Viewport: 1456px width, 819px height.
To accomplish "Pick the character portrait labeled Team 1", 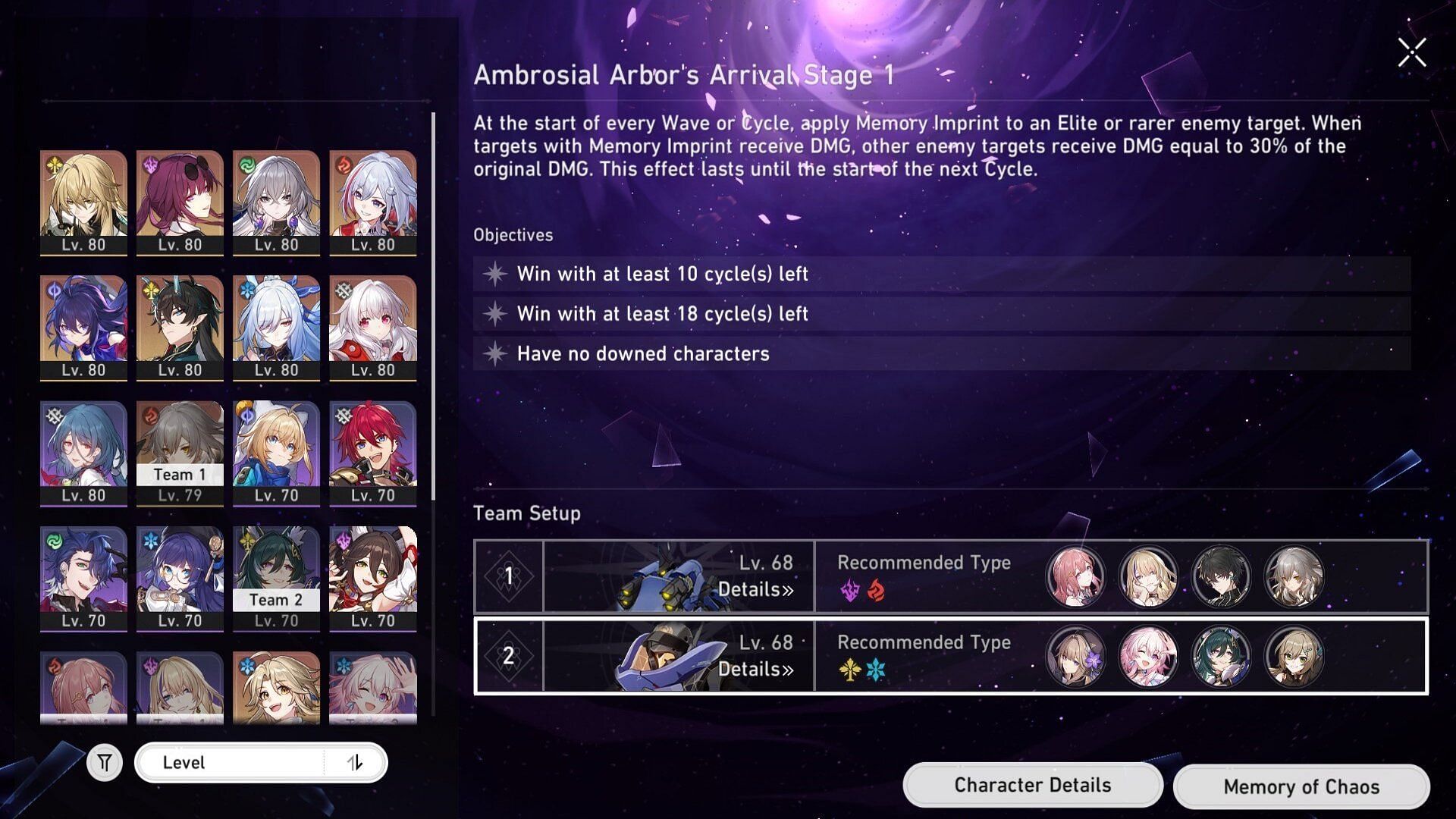I will tap(180, 453).
